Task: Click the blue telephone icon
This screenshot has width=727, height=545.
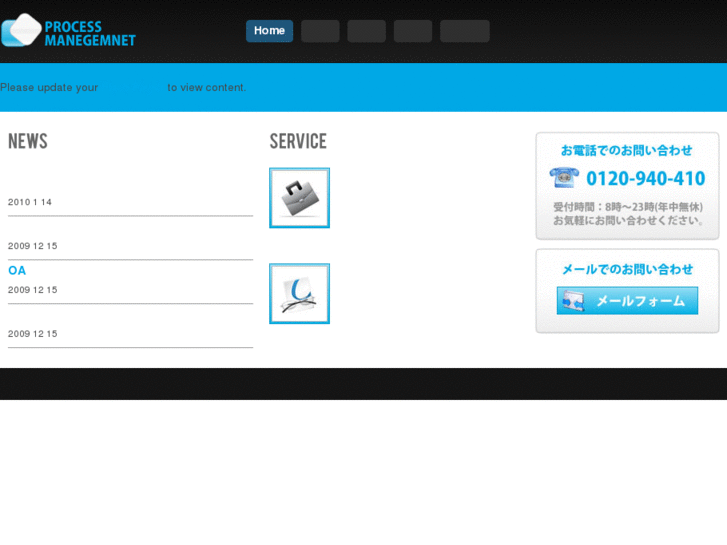Action: (x=564, y=177)
